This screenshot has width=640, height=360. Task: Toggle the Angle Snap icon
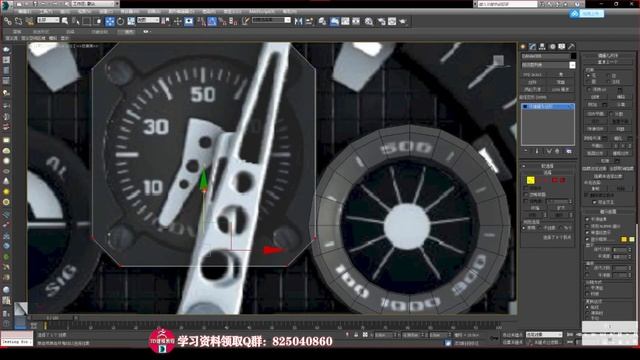(x=212, y=21)
